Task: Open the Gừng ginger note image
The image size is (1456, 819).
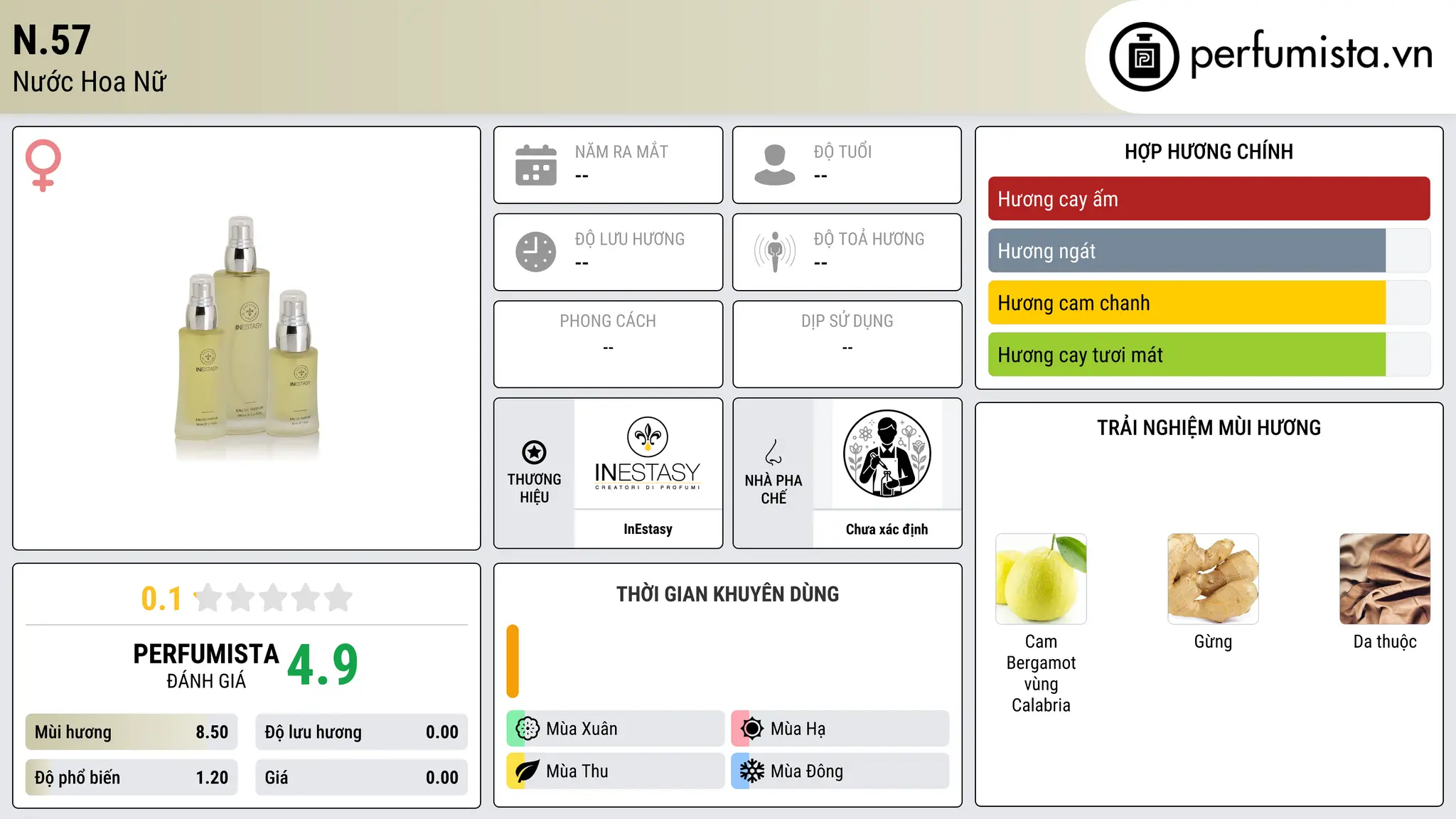Action: coord(1213,579)
